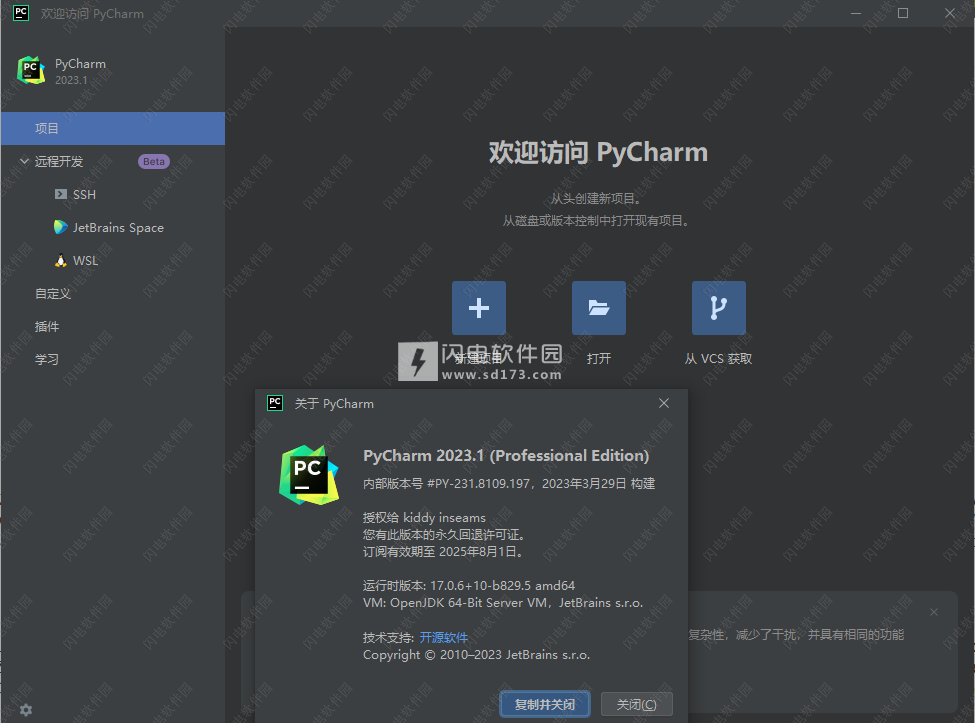The image size is (975, 723).
Task: Click the 授权给 kiddy inseams line
Action: click(424, 518)
